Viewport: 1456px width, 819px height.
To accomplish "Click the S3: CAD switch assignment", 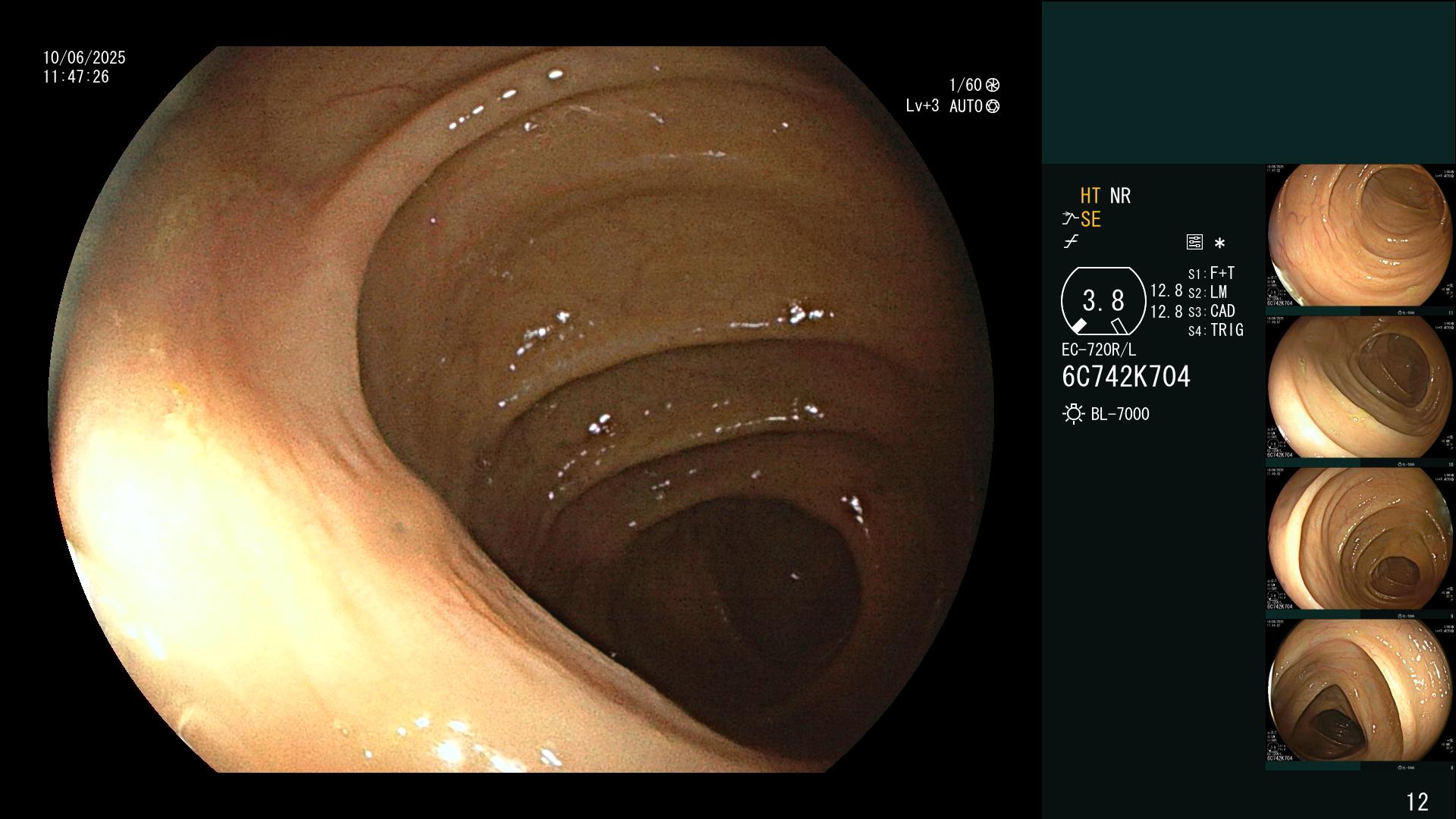I will tap(1211, 311).
